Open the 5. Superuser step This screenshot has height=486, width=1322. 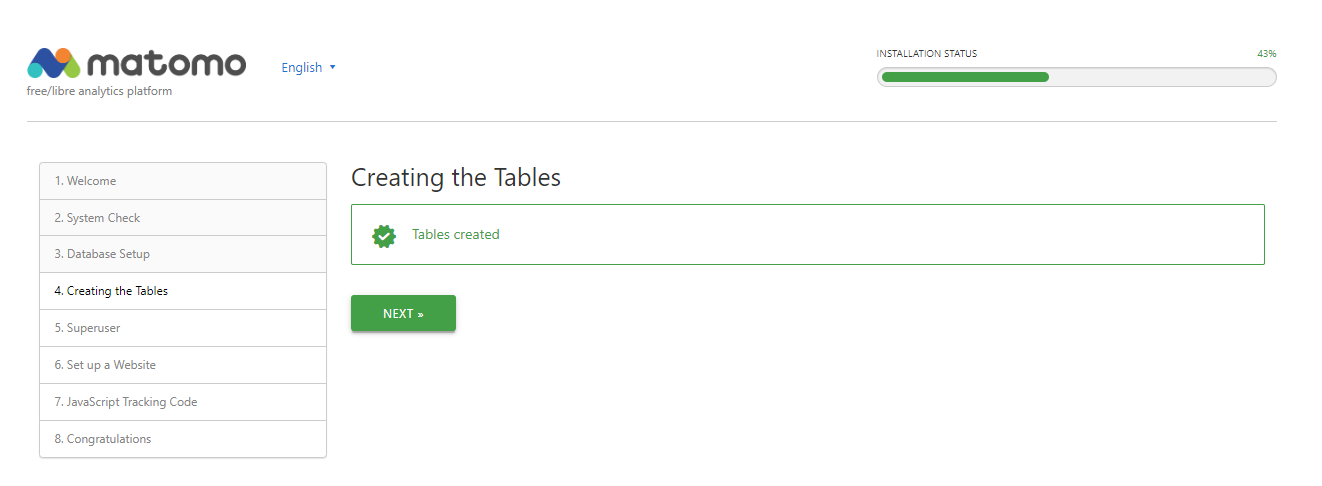pyautogui.click(x=183, y=328)
